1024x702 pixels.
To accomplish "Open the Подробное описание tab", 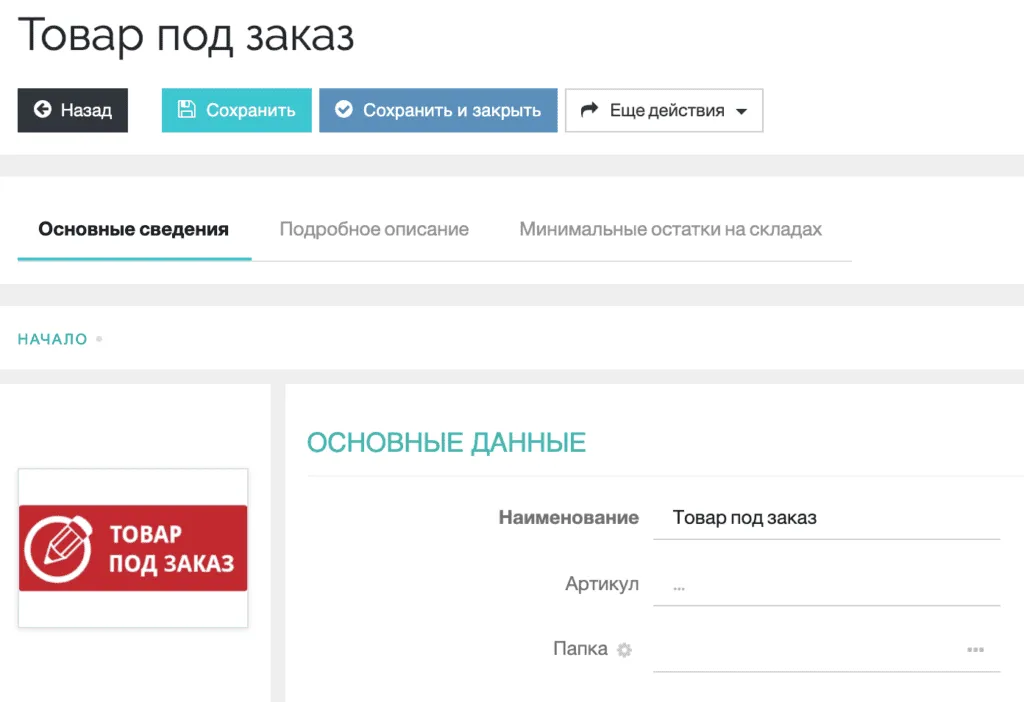I will point(374,229).
